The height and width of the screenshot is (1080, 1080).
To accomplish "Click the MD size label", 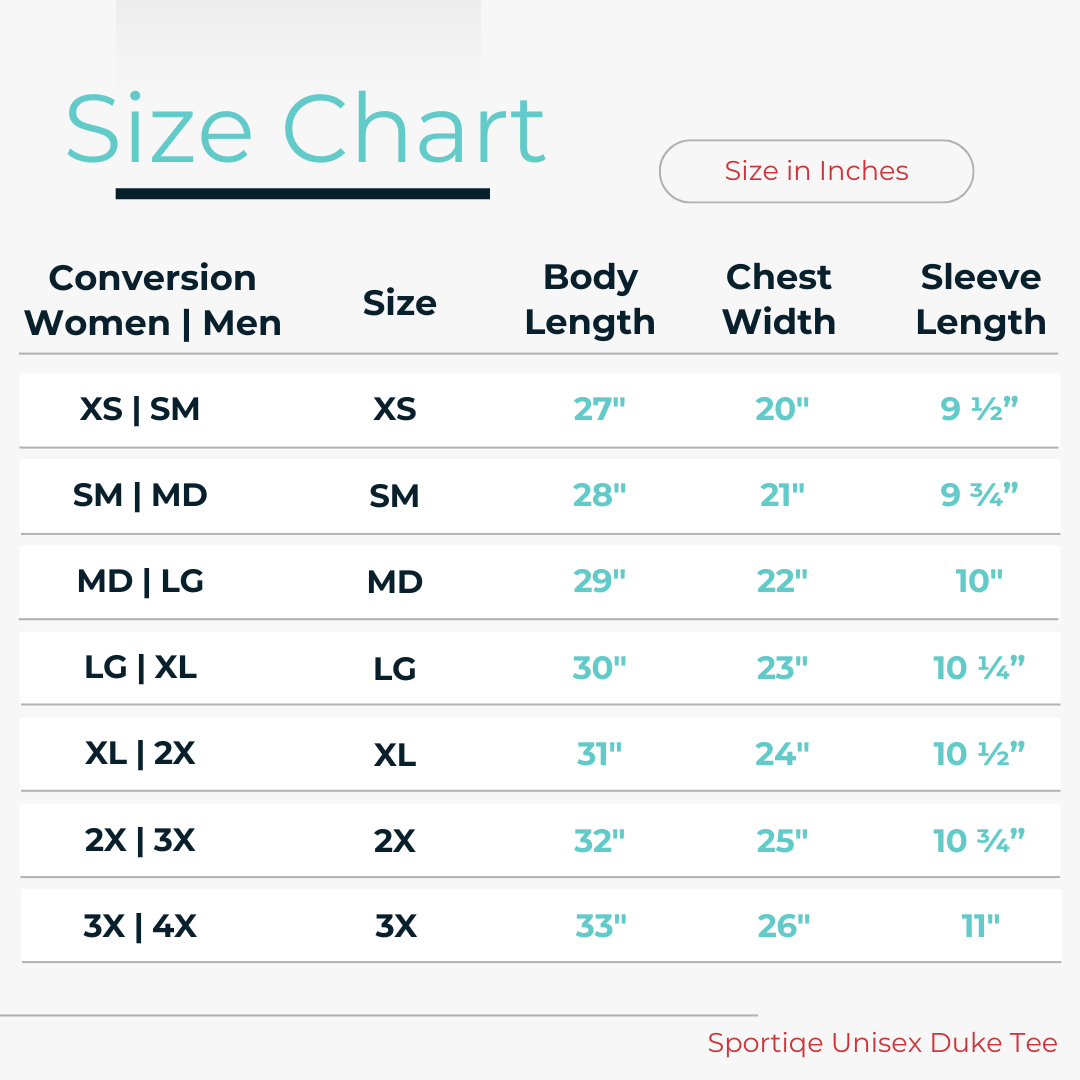I will [395, 582].
